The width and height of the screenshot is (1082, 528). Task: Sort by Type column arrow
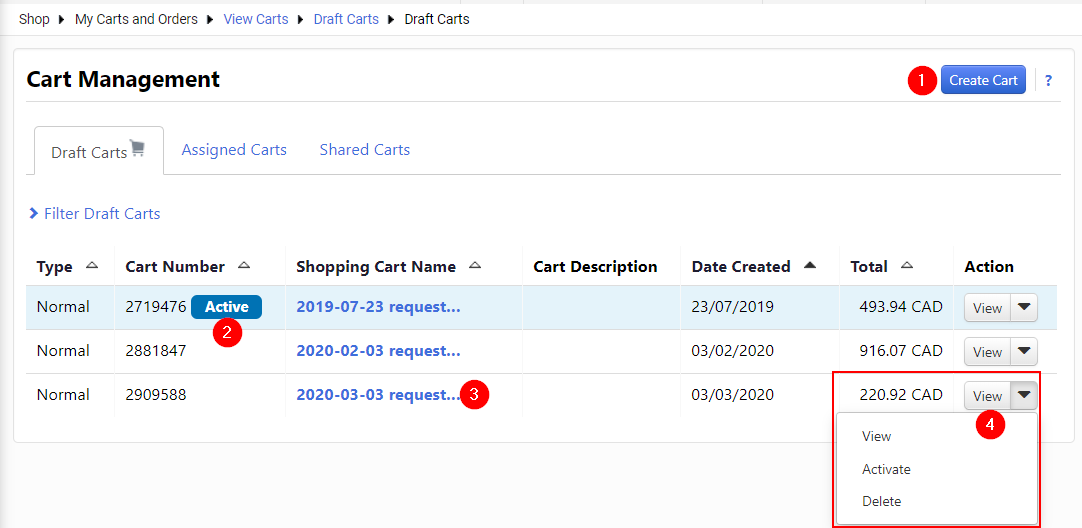tap(92, 266)
